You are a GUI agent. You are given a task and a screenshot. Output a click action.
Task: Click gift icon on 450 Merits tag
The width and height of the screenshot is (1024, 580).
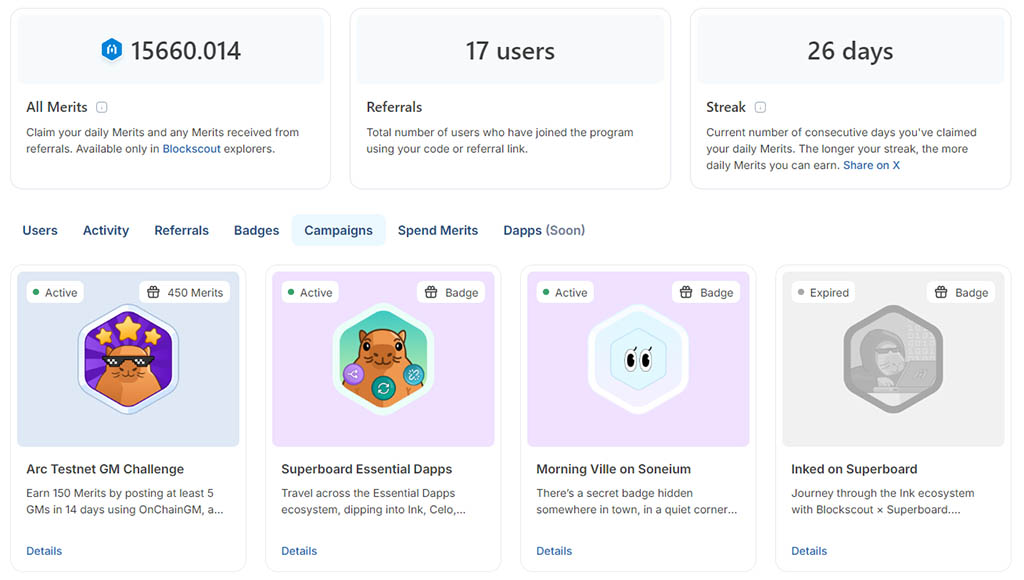[153, 292]
